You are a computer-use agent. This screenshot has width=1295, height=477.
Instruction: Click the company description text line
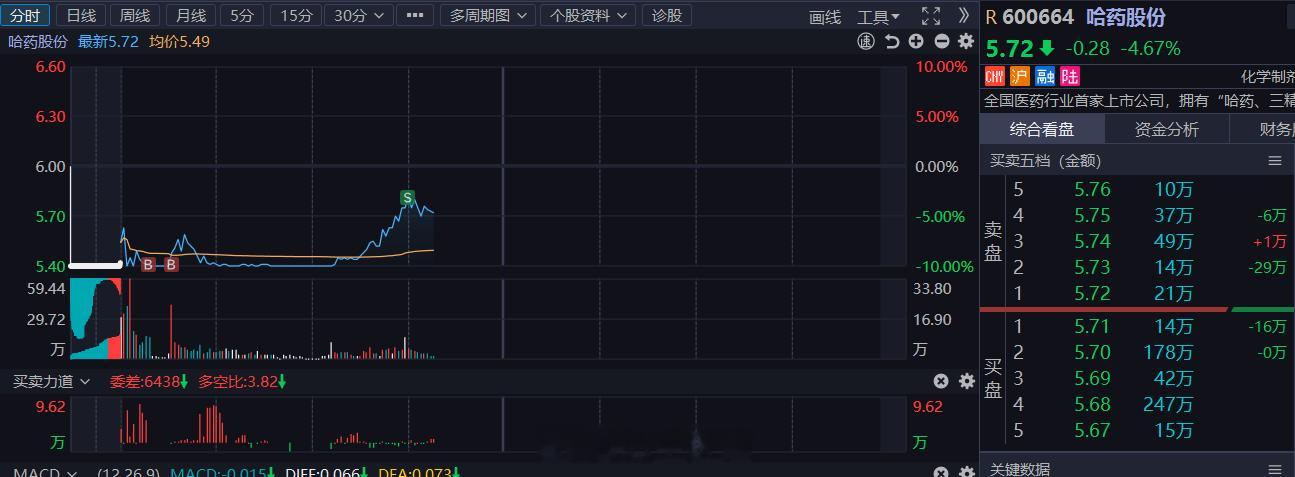(1139, 100)
